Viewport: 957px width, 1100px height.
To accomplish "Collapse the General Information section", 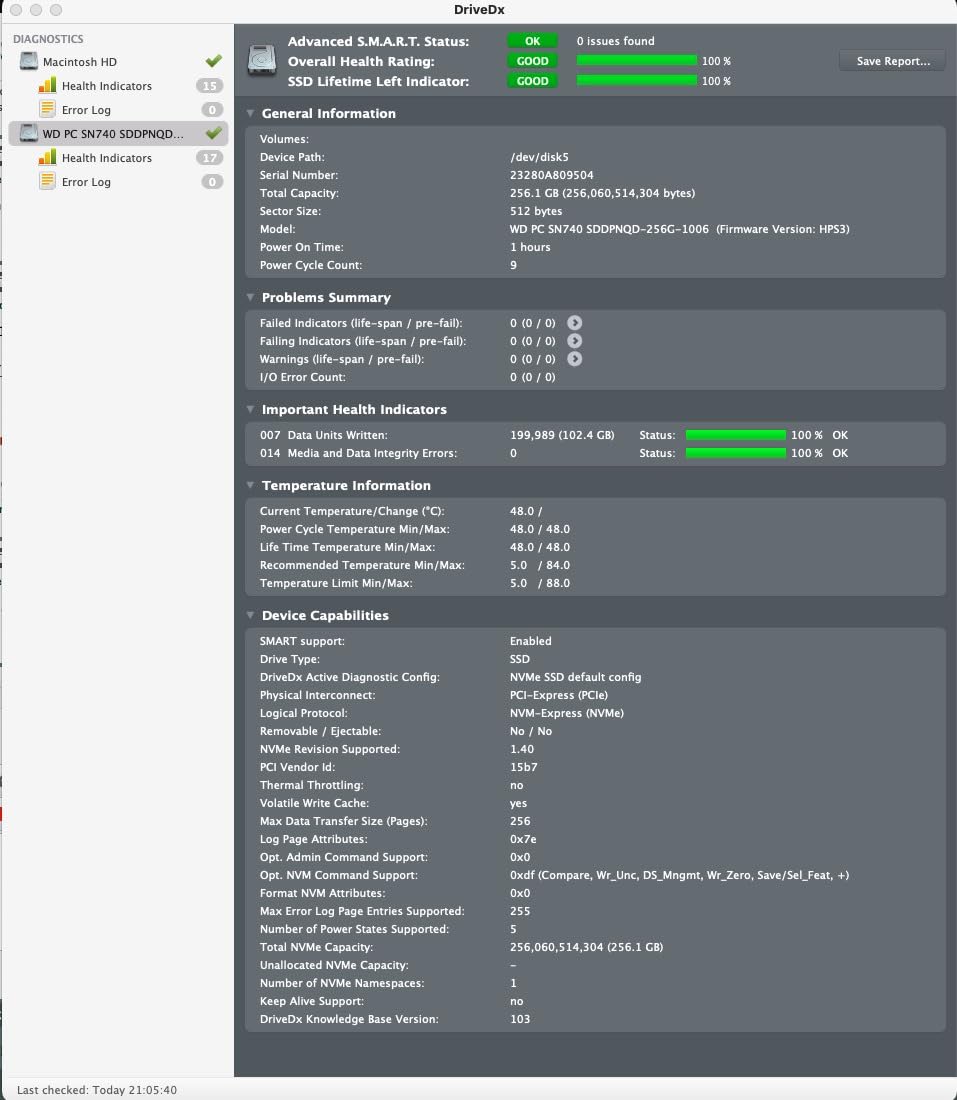I will 250,113.
